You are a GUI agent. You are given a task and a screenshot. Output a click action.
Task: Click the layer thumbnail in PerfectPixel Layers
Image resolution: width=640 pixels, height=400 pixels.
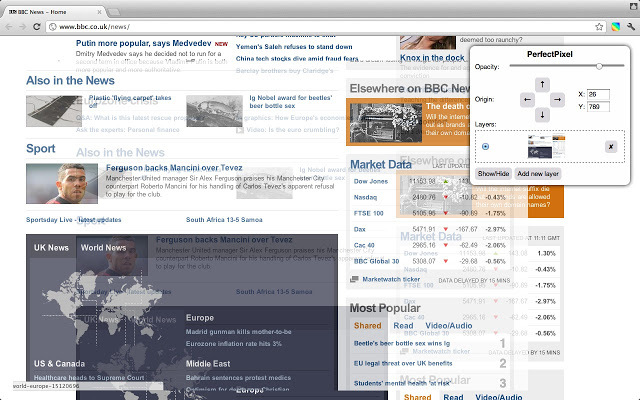(x=547, y=147)
